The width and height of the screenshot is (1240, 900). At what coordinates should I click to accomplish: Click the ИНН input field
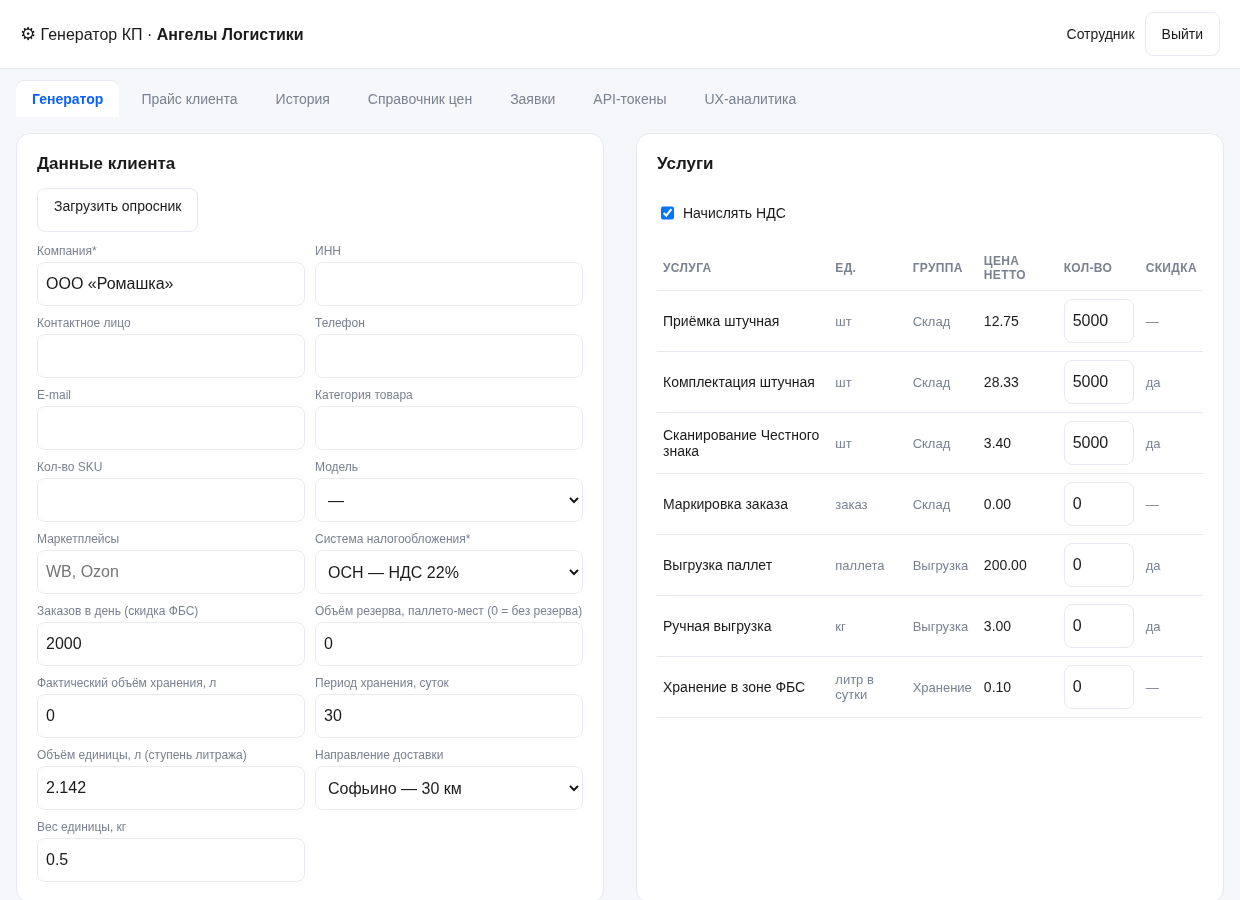pyautogui.click(x=449, y=284)
